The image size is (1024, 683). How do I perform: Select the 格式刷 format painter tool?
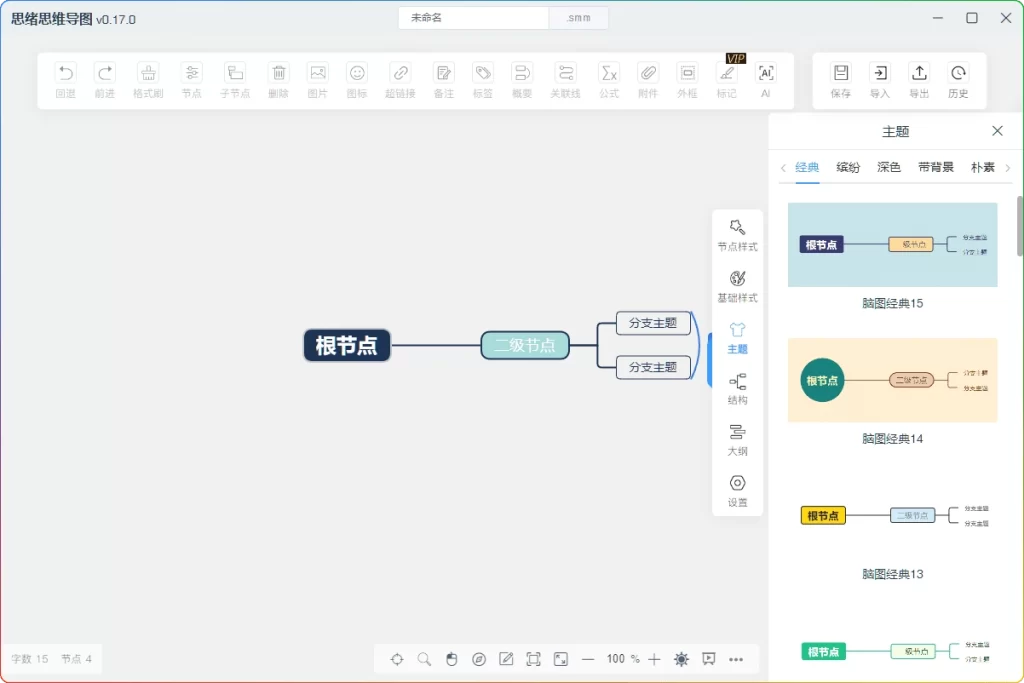147,80
